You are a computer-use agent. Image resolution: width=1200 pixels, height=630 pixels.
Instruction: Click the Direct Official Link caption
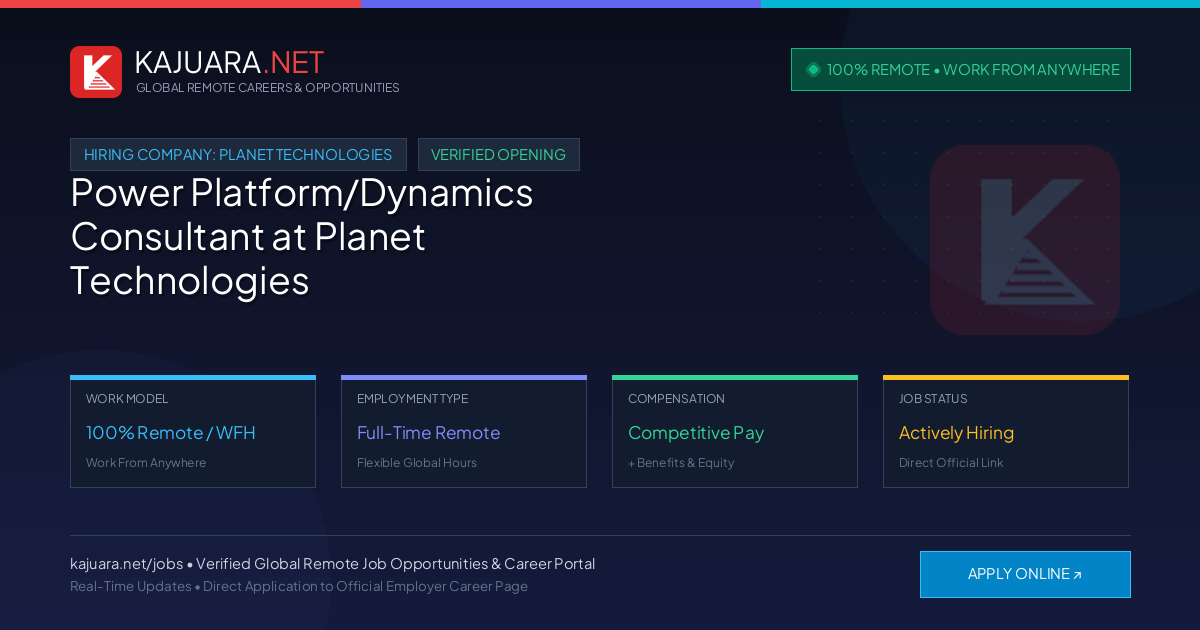point(951,463)
